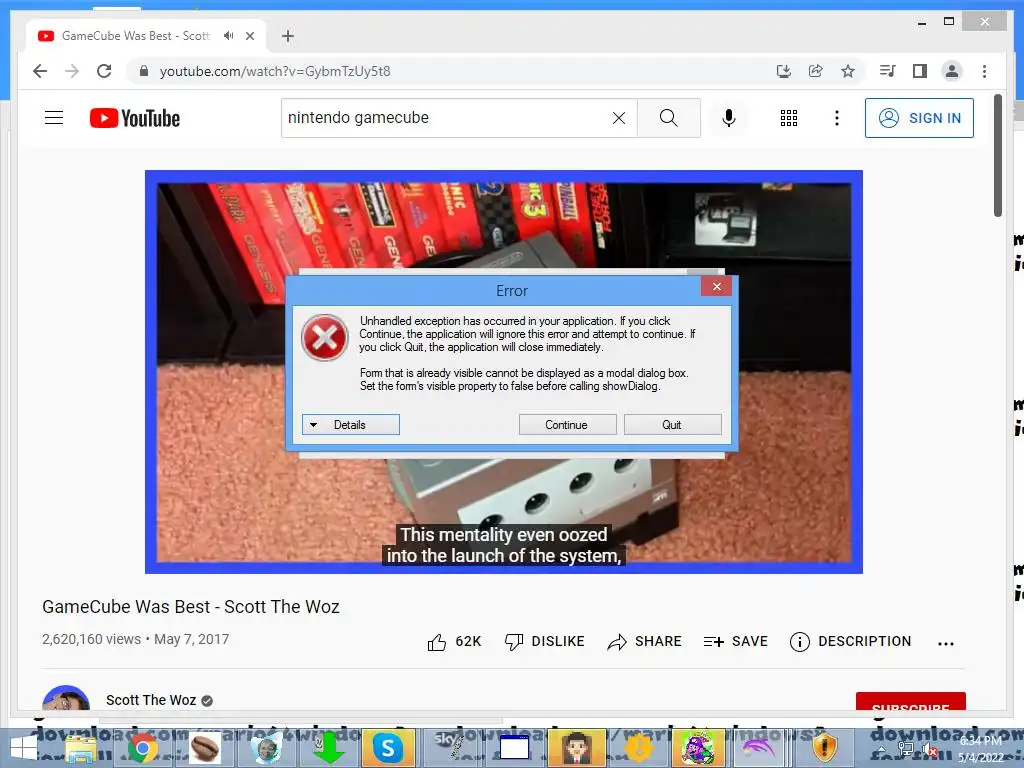Screen dimensions: 1024x768
Task: Close the Error dialog with red X
Action: [x=716, y=286]
